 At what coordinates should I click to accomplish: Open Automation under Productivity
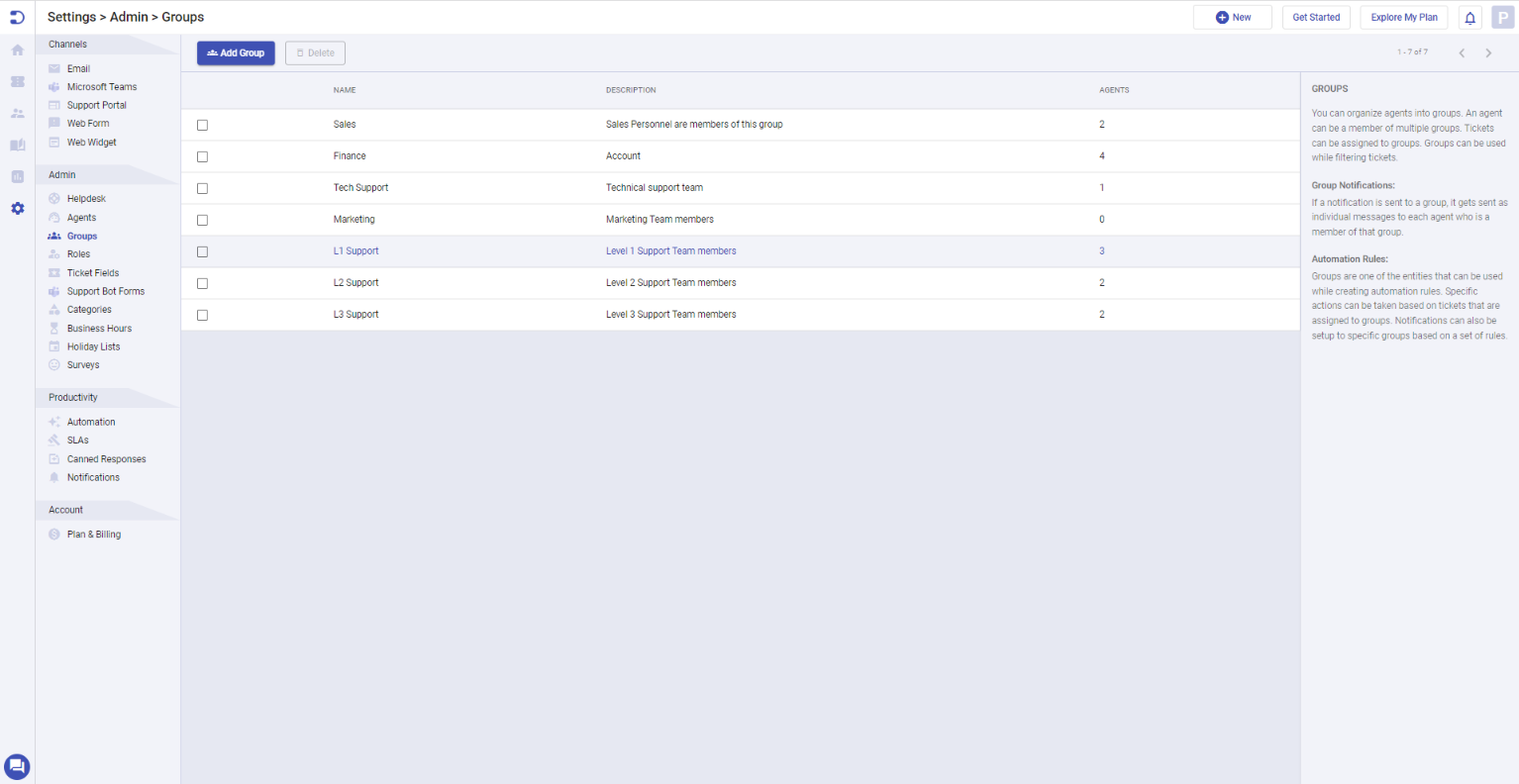[91, 422]
